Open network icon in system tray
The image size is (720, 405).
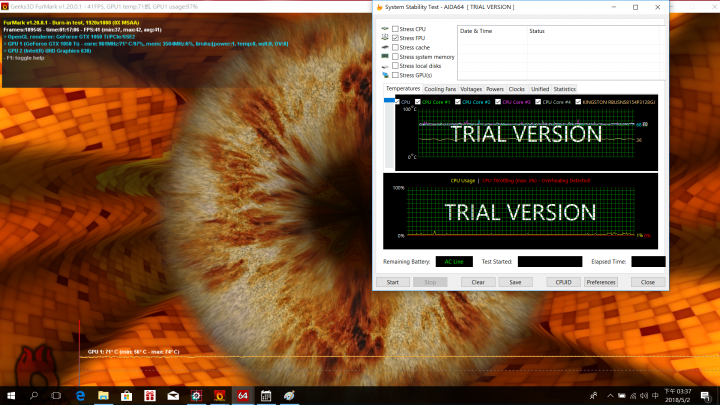[x=633, y=396]
